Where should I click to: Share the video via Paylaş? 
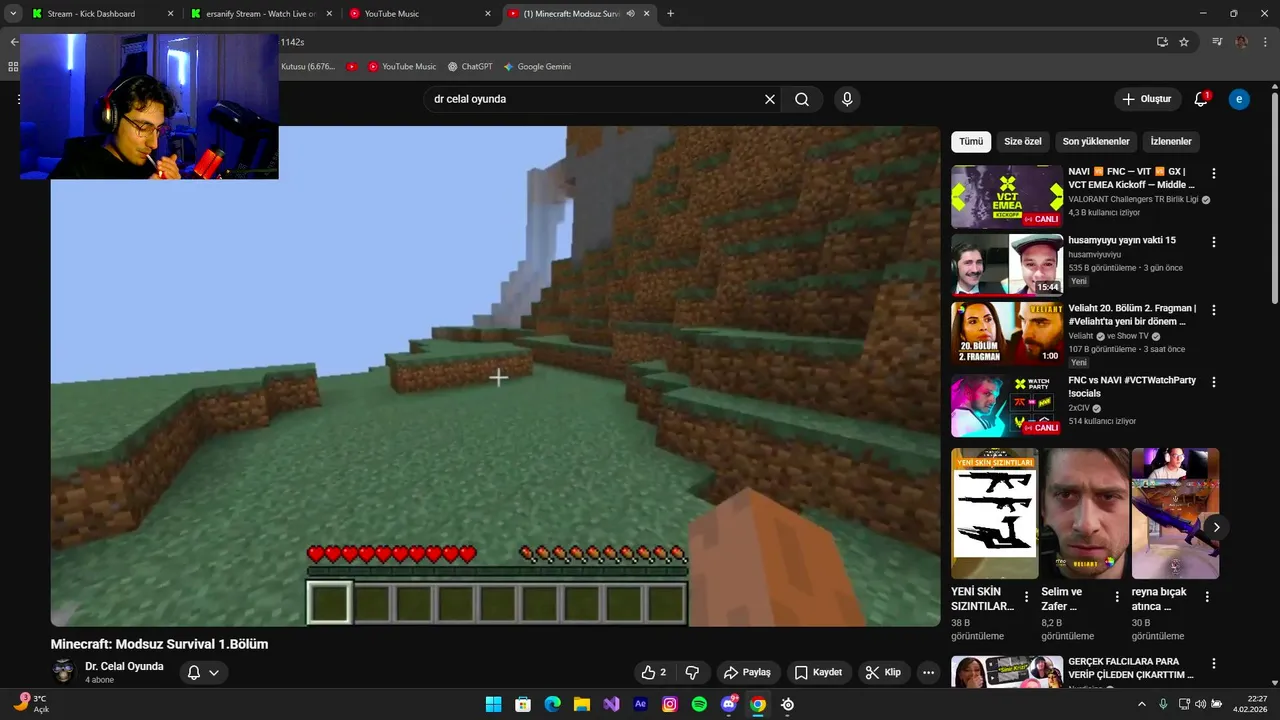747,672
